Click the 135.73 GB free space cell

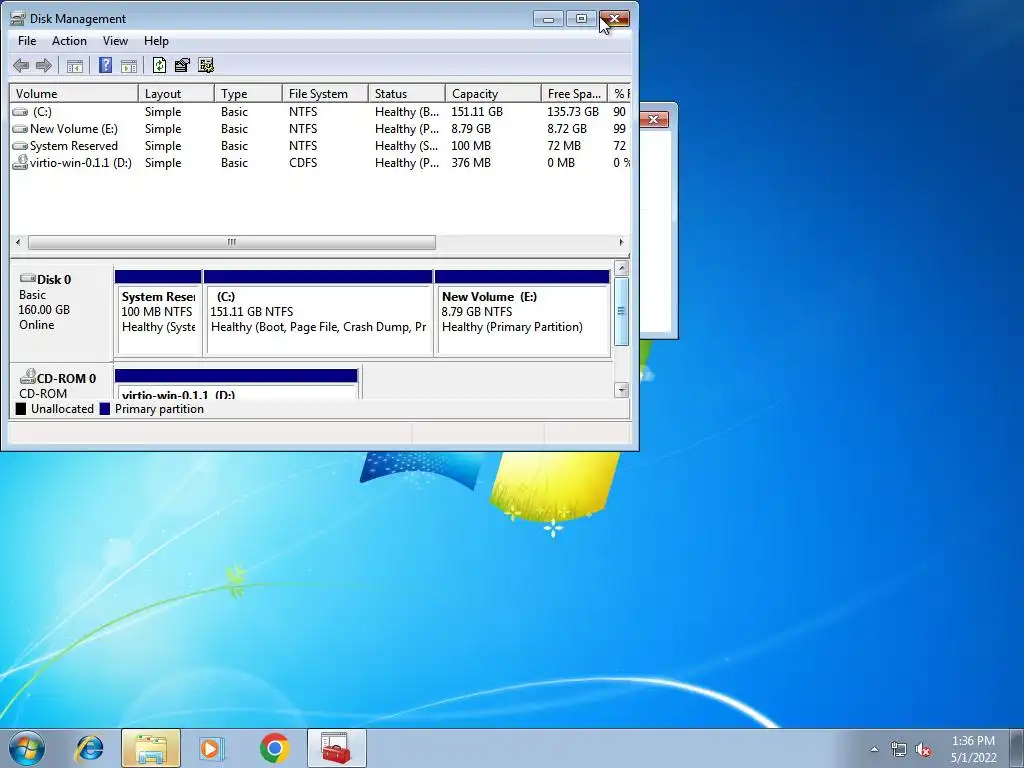coord(573,112)
